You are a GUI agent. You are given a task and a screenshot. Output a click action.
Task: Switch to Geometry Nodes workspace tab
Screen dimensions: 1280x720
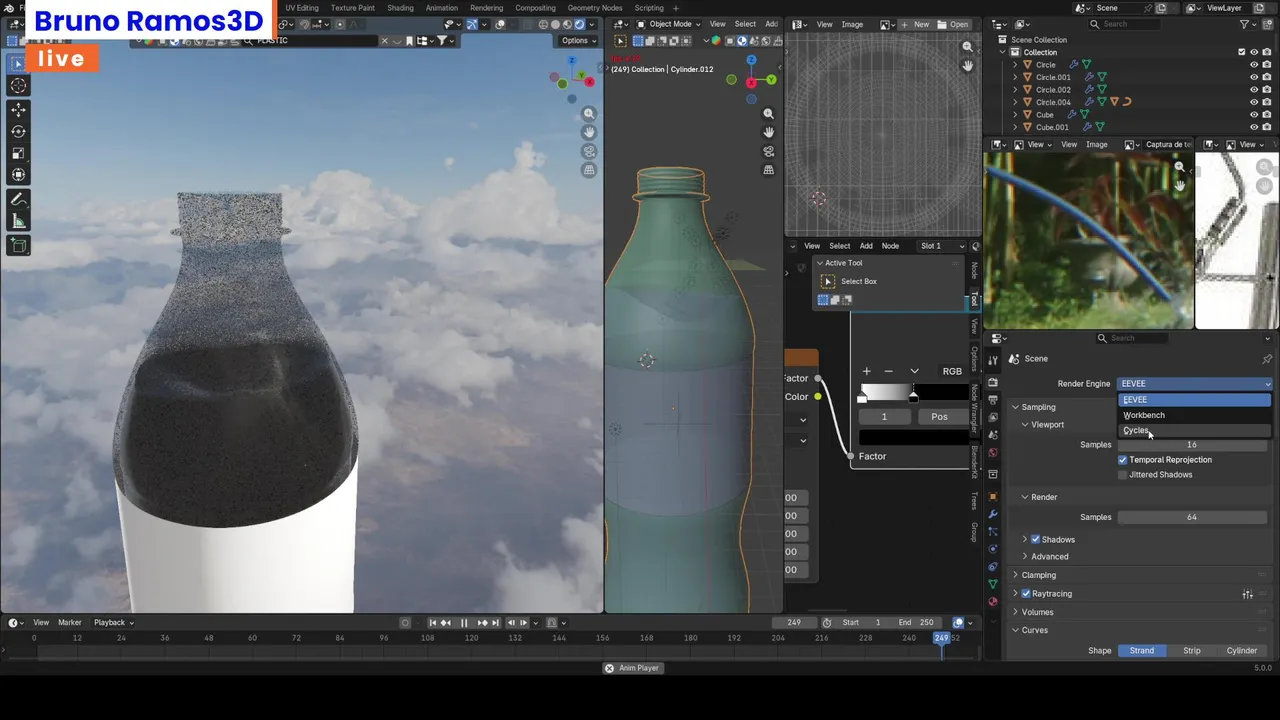point(595,8)
